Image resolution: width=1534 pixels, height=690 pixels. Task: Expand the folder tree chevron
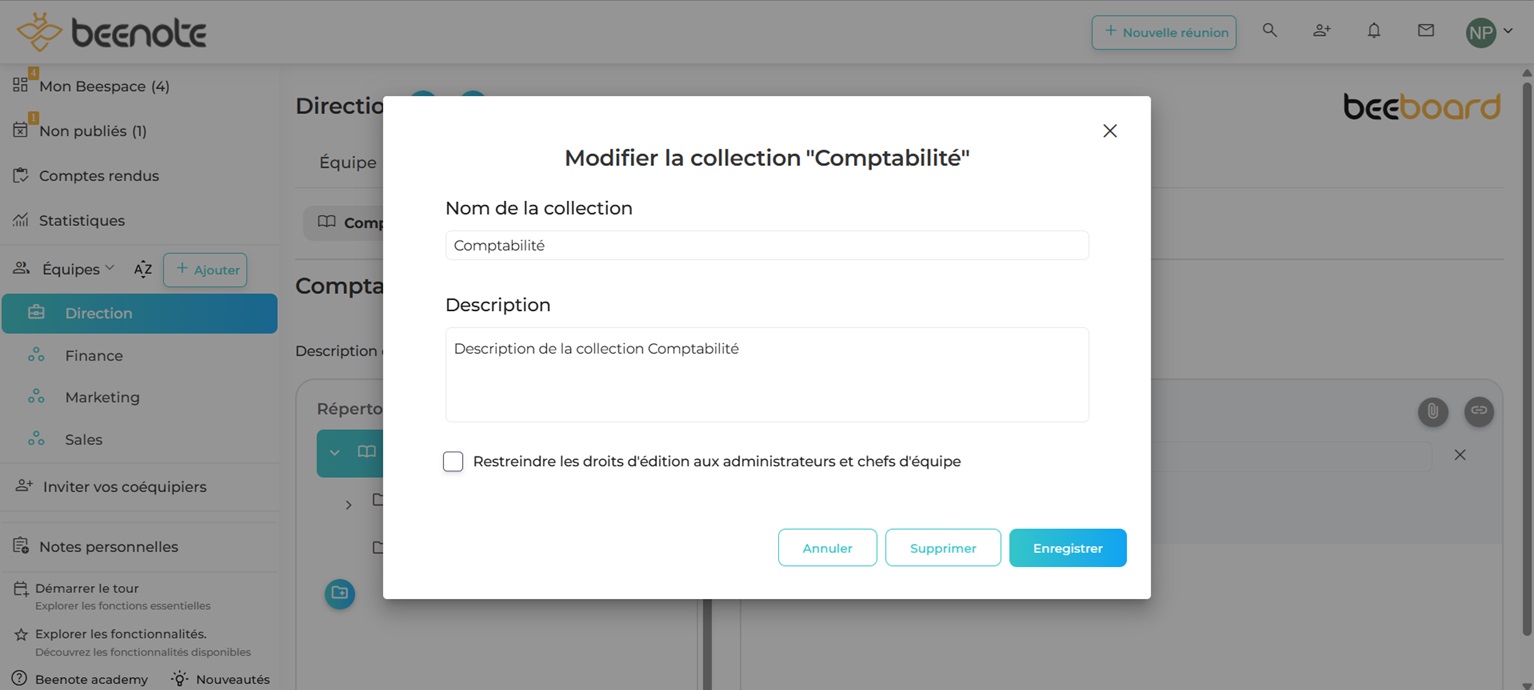(348, 505)
